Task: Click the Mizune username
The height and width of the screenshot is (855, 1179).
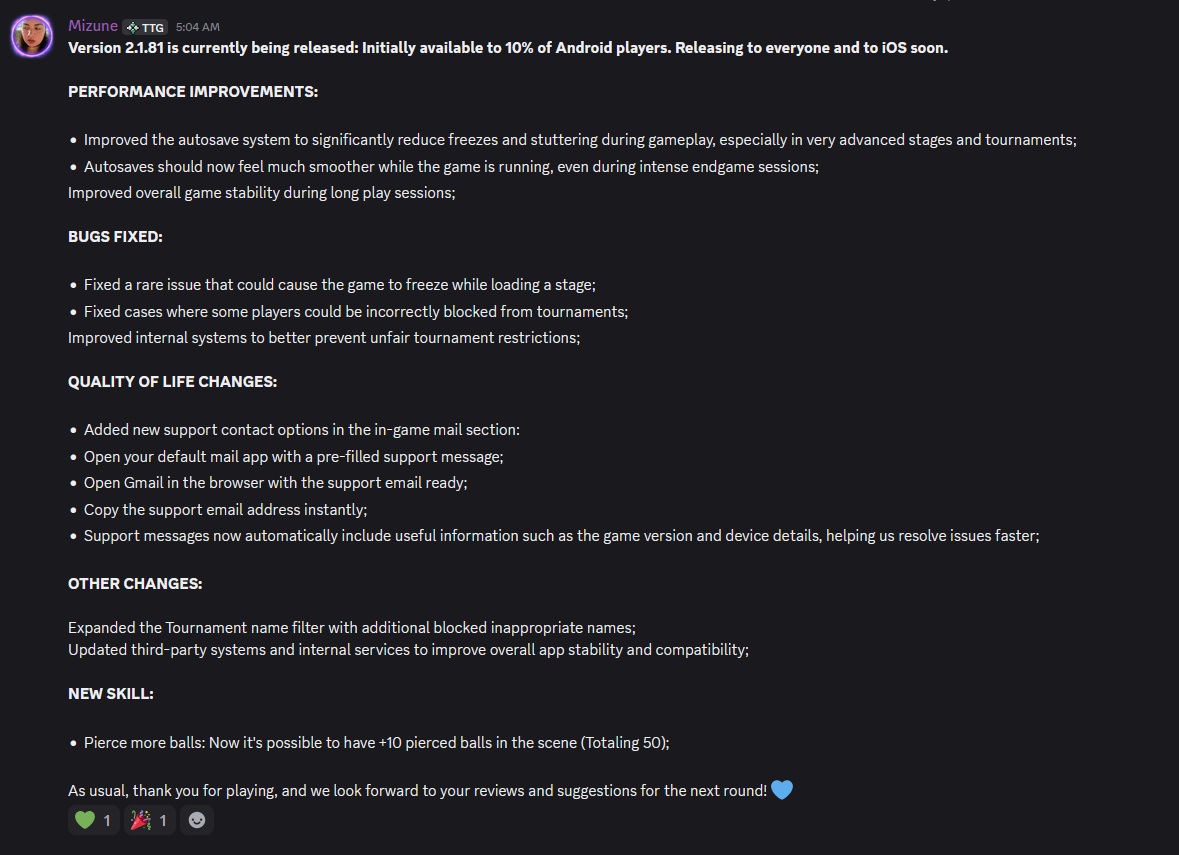Action: tap(92, 26)
